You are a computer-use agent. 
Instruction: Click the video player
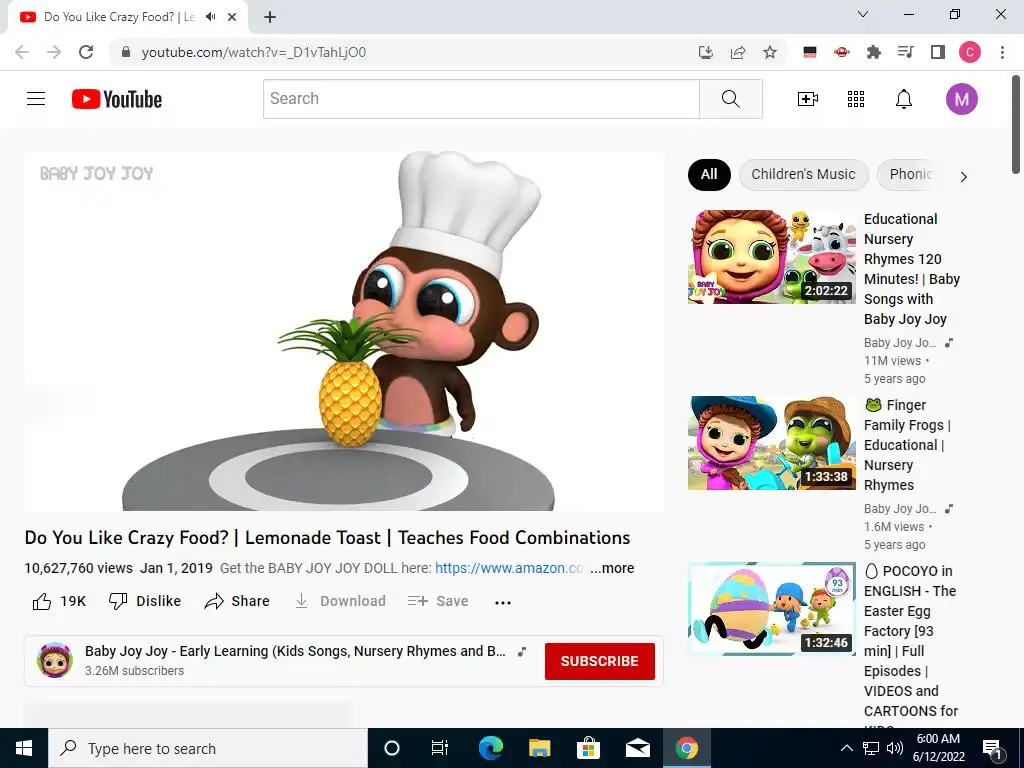[x=344, y=331]
